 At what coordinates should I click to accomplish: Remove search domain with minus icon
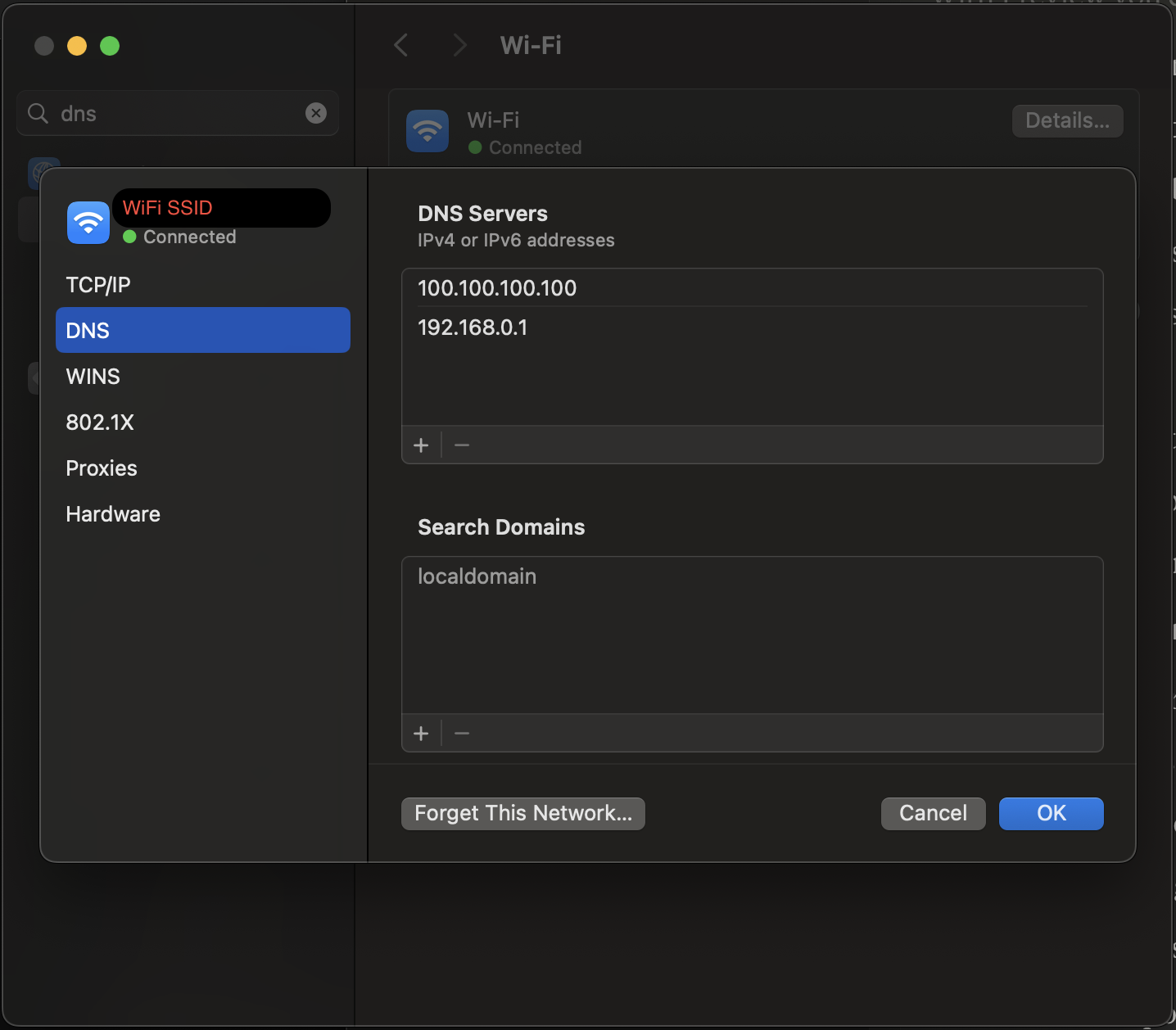(462, 734)
